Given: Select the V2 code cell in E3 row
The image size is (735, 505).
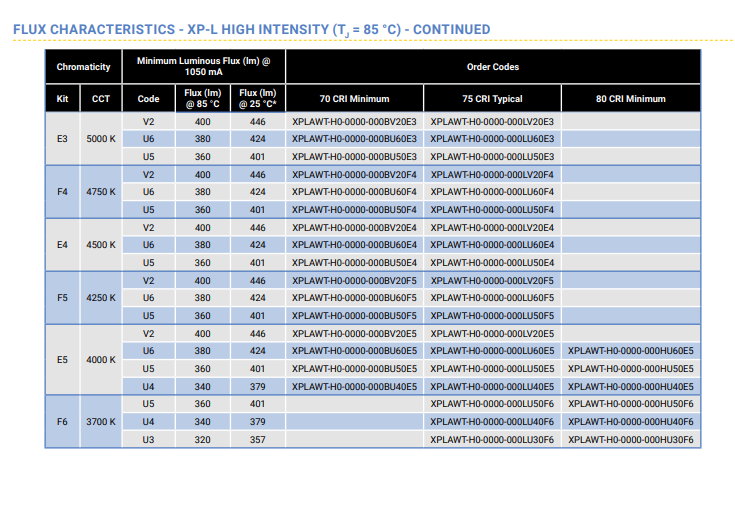Looking at the screenshot, I should pos(149,122).
